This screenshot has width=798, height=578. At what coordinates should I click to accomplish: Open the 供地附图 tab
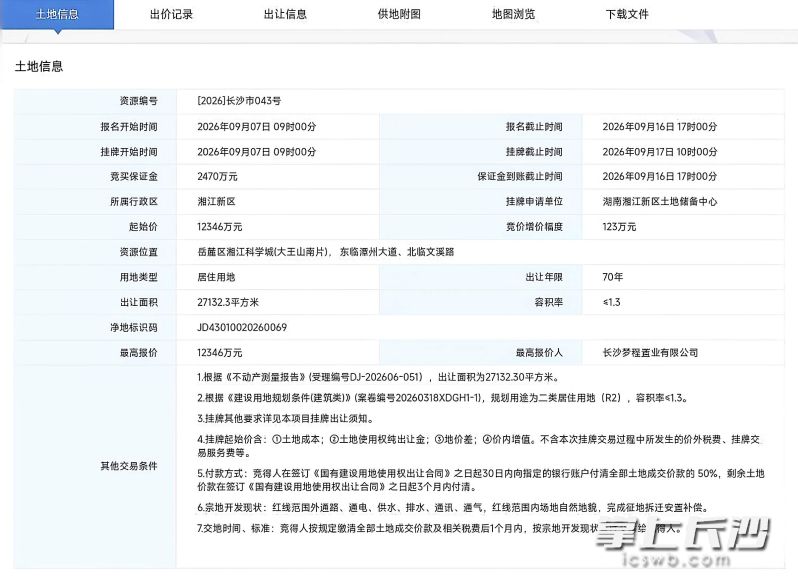tap(400, 14)
